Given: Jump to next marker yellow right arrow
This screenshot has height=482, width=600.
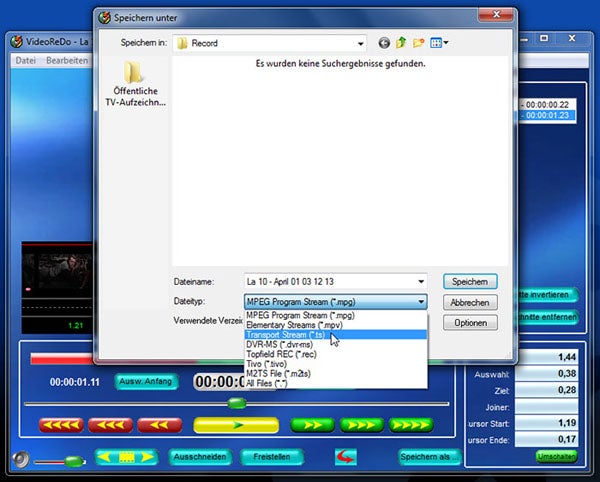Looking at the screenshot, I should (147, 457).
